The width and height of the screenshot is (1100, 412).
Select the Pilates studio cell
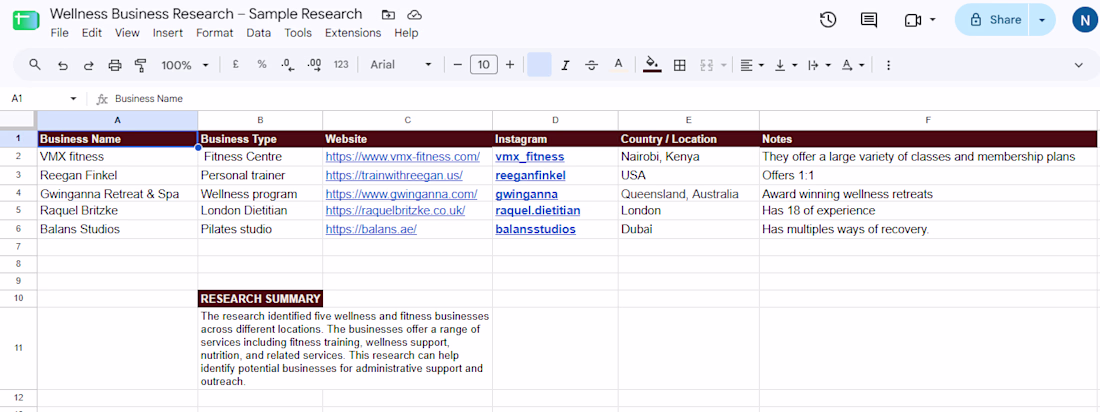click(x=260, y=229)
